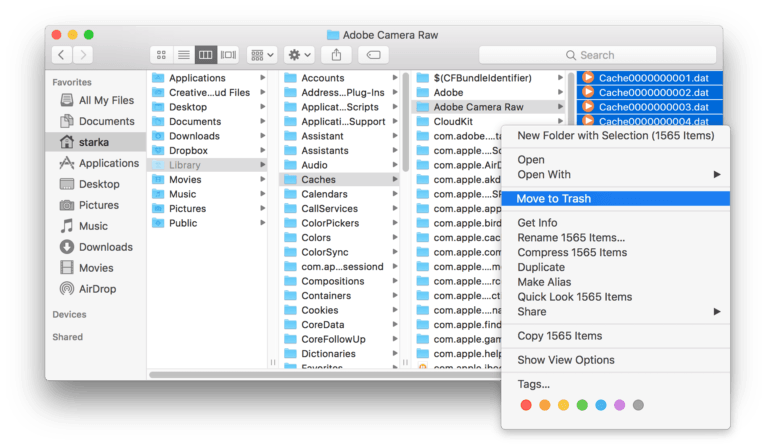This screenshot has width=768, height=445.
Task: Select the $(CFBundleIdentifier) folder
Action: [488, 78]
